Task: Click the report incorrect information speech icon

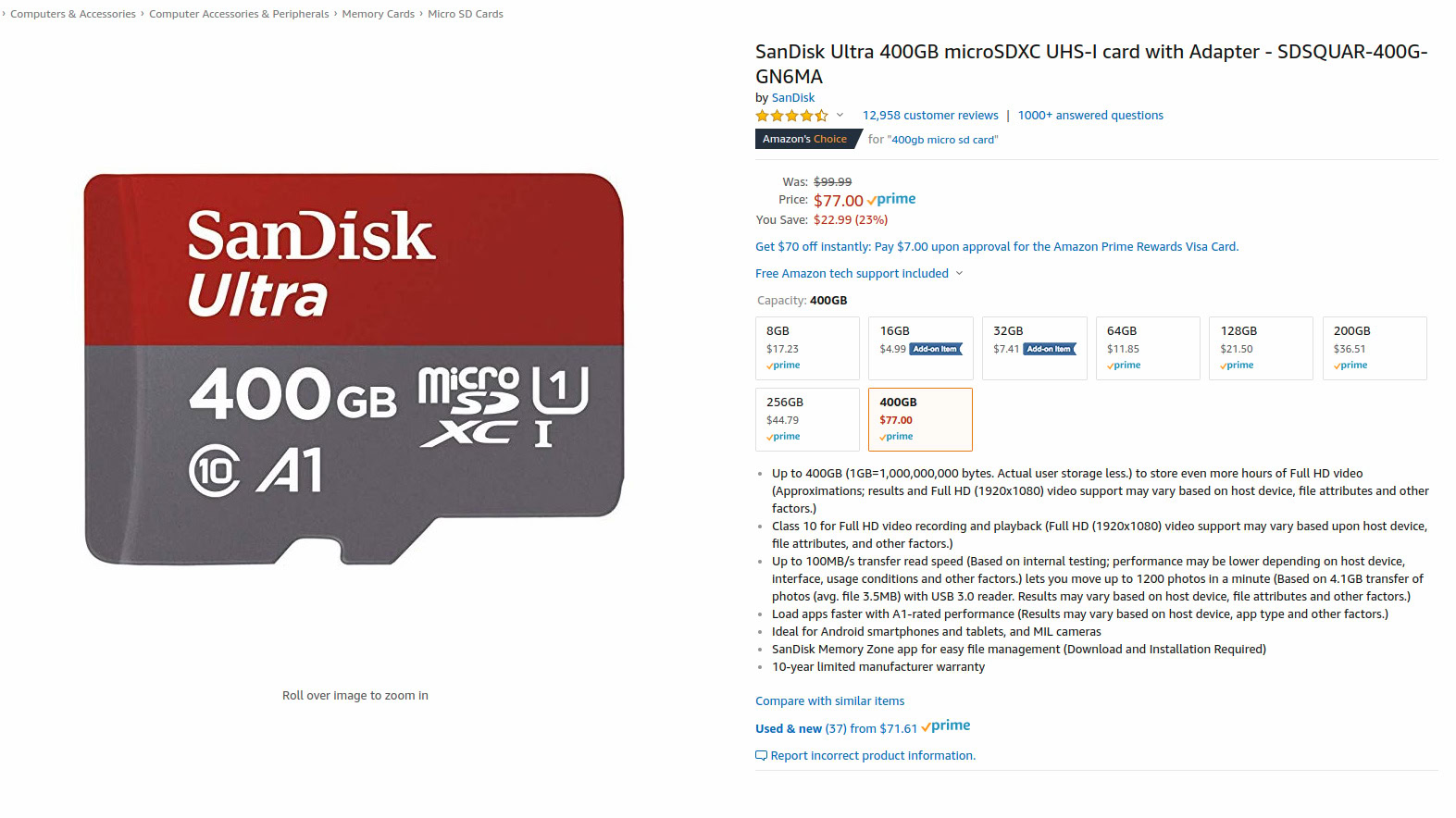Action: click(x=762, y=756)
